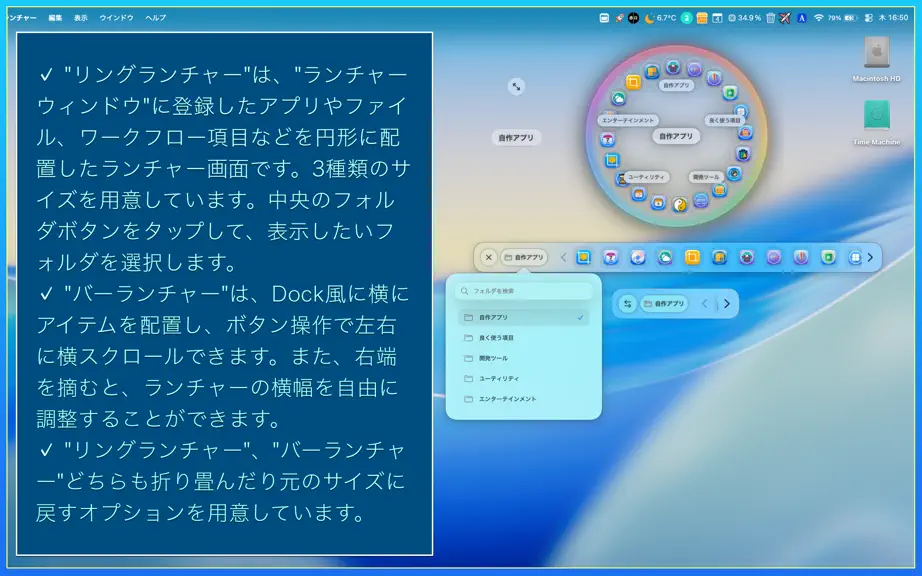922x576 pixels.
Task: Close the bar launcher with the X button
Action: (x=489, y=257)
